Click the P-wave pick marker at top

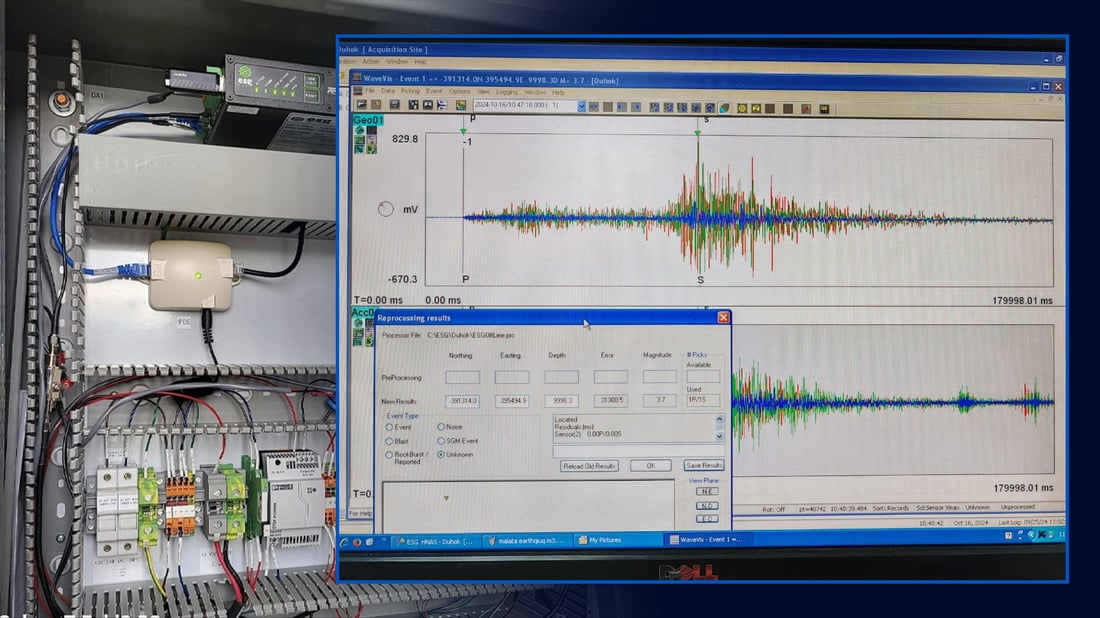click(464, 130)
